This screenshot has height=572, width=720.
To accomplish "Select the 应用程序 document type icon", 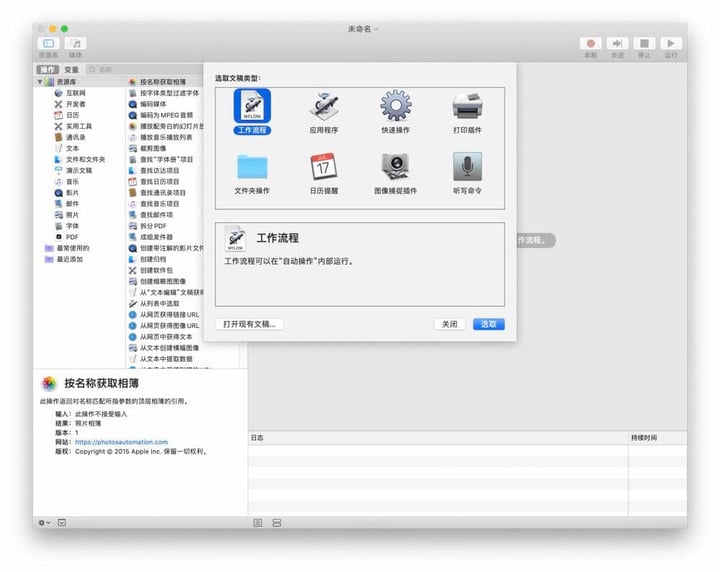I will (x=323, y=107).
